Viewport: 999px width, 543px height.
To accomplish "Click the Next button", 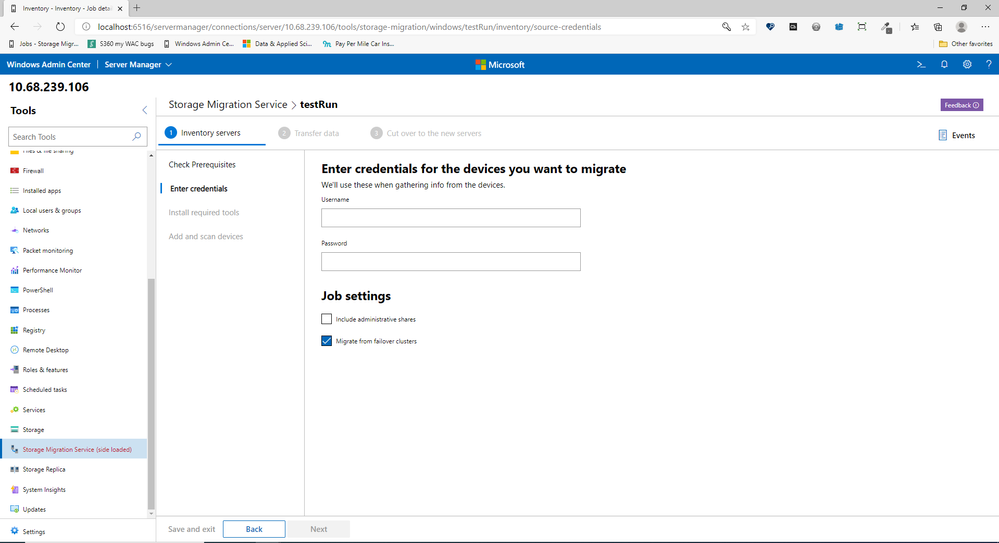I will tap(319, 529).
